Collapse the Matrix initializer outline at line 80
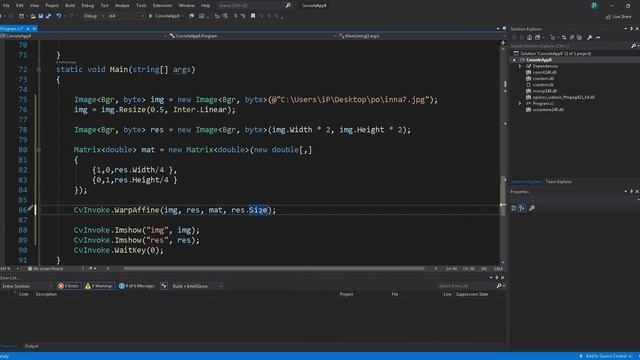This screenshot has width=640, height=360. 39,150
